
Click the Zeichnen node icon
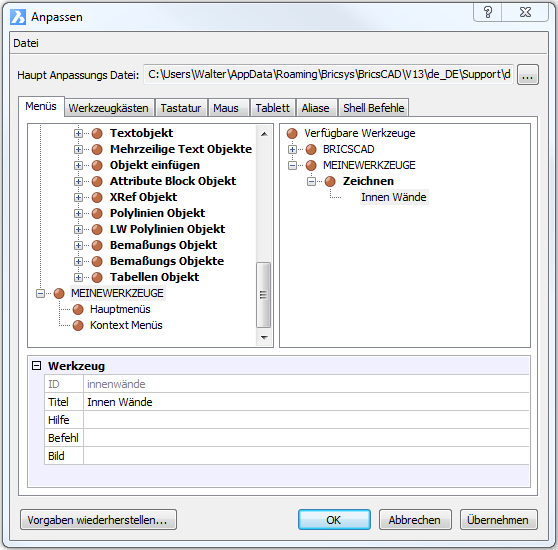click(x=330, y=181)
